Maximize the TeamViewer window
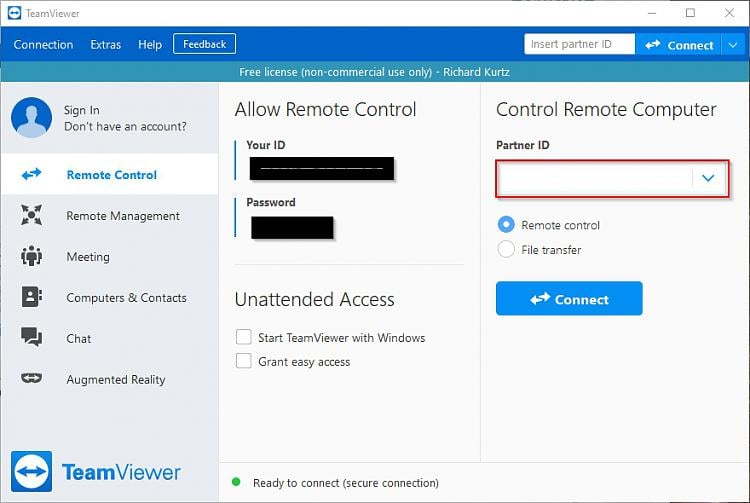The image size is (750, 503). (690, 13)
